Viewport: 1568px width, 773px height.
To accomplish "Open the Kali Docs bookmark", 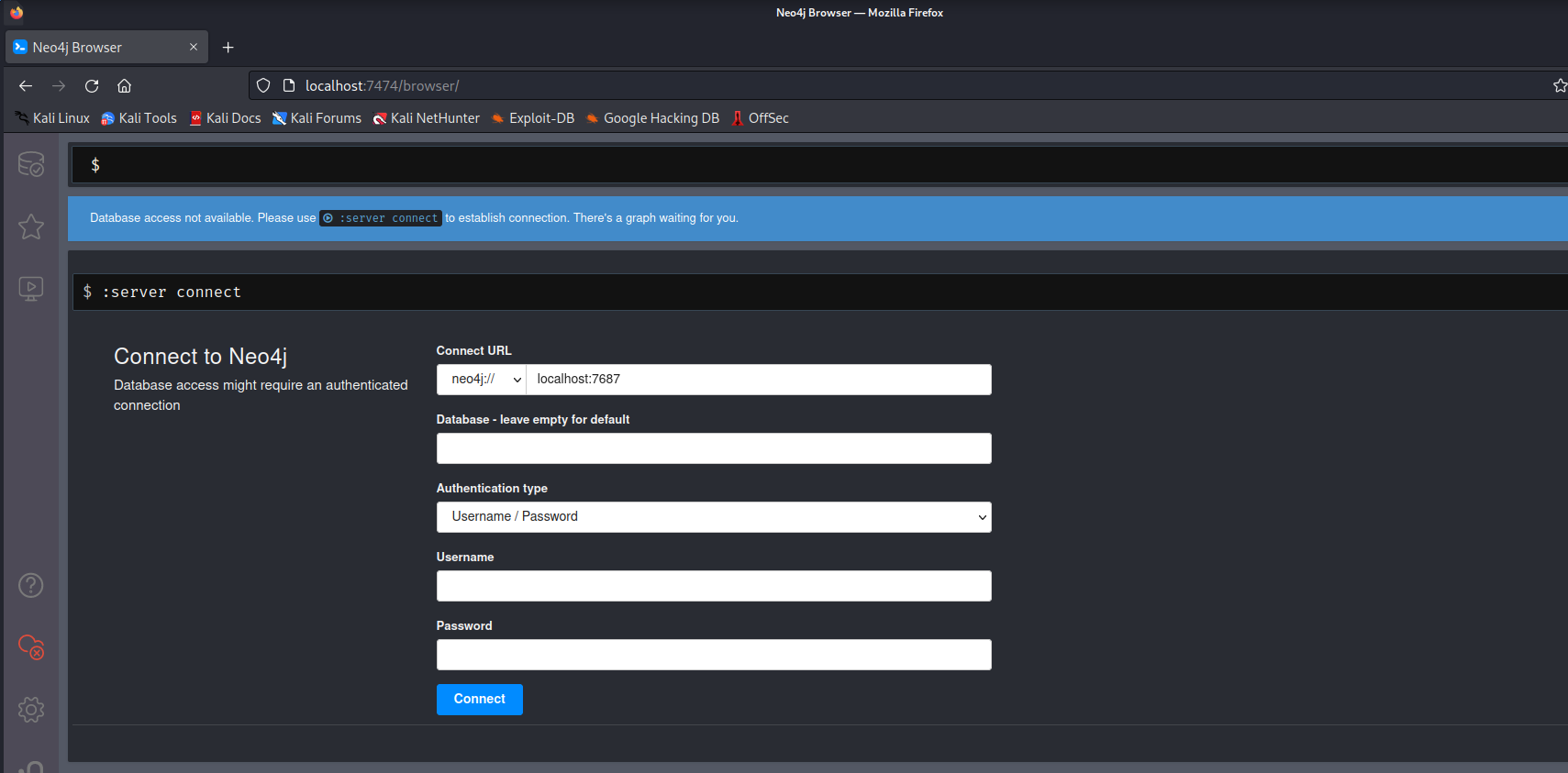I will 225,118.
